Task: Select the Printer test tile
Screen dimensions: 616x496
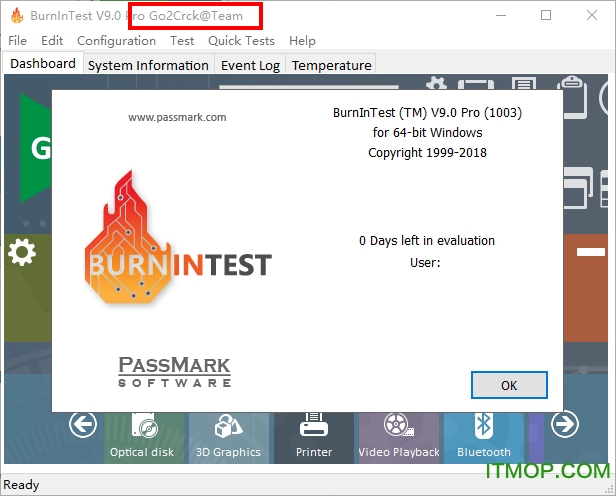Action: tap(314, 437)
